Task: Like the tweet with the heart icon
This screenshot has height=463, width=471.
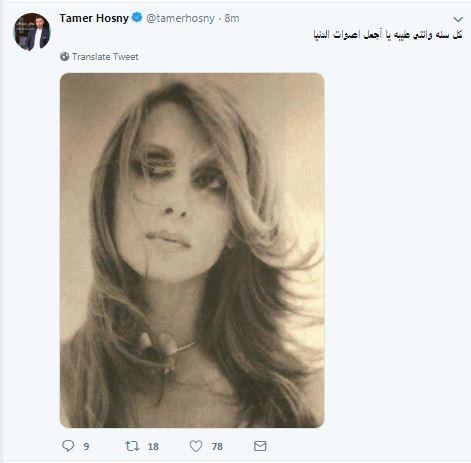Action: [x=196, y=446]
